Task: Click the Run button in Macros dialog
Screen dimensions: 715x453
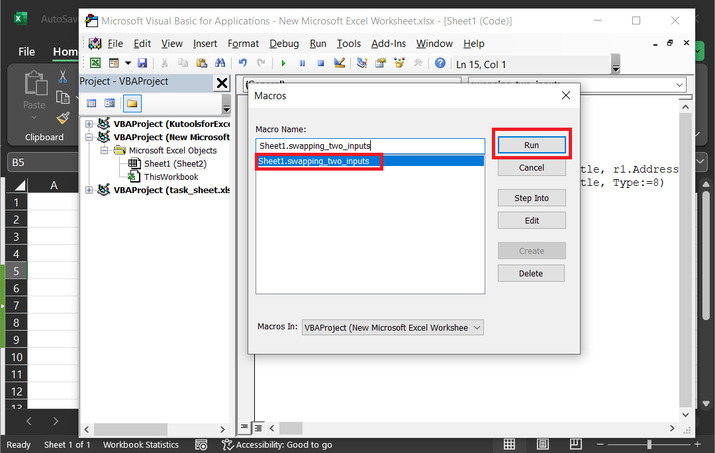Action: click(531, 145)
